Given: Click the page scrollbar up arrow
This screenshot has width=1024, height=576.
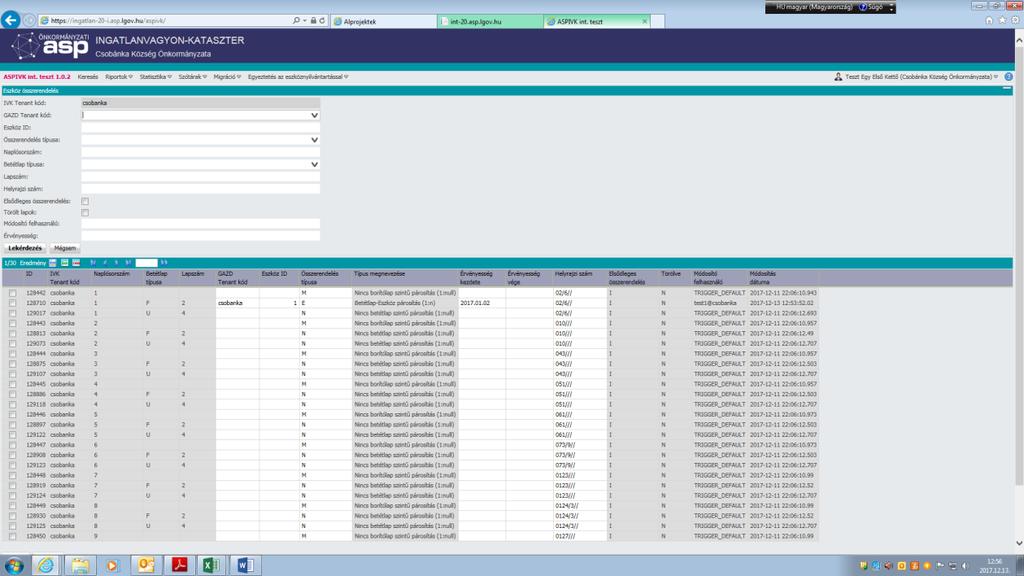Looking at the screenshot, I should tap(1019, 40).
